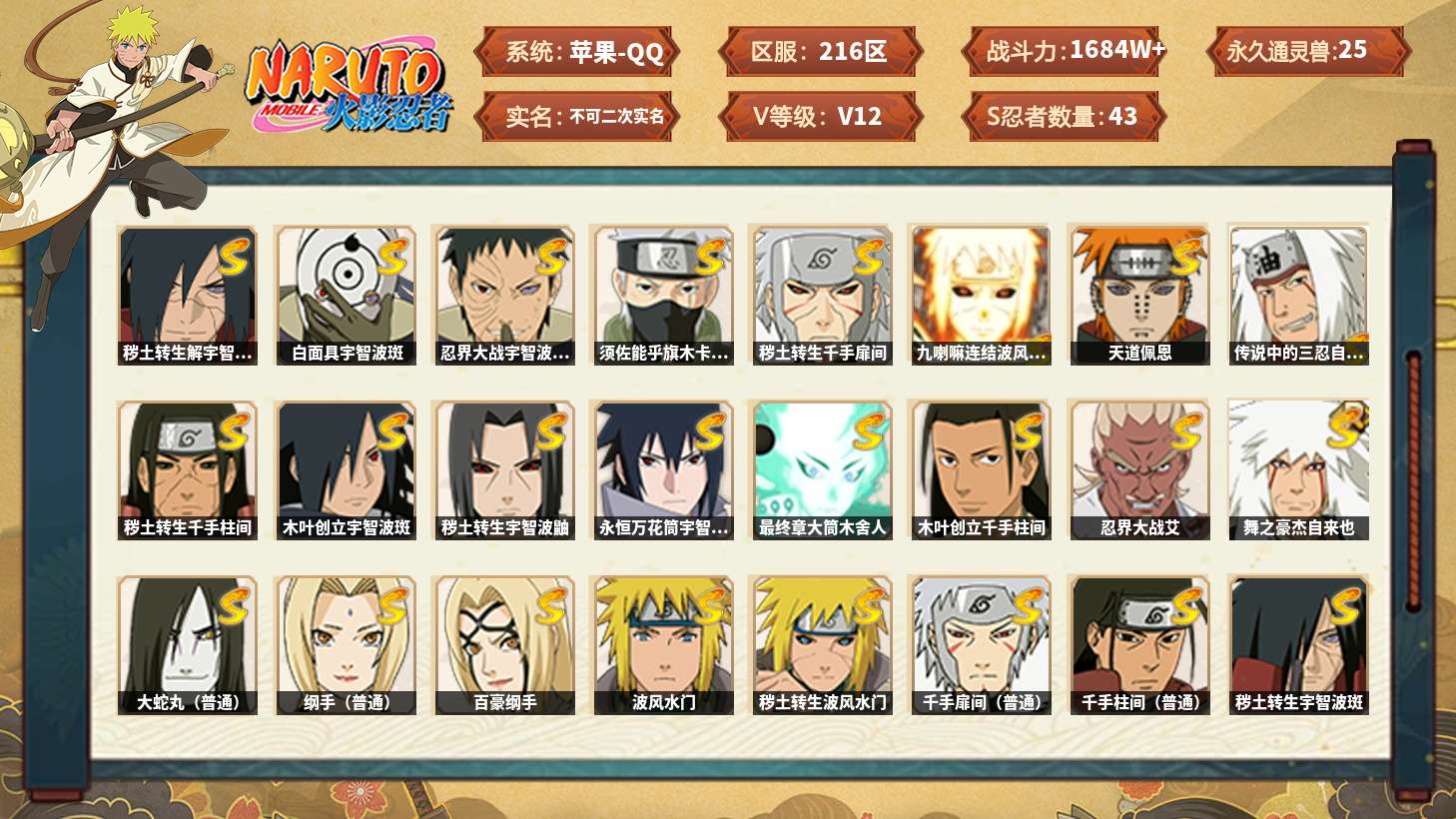1456x819 pixels.
Task: Click the 永久通灵兽 25 banner
Action: tap(1308, 51)
